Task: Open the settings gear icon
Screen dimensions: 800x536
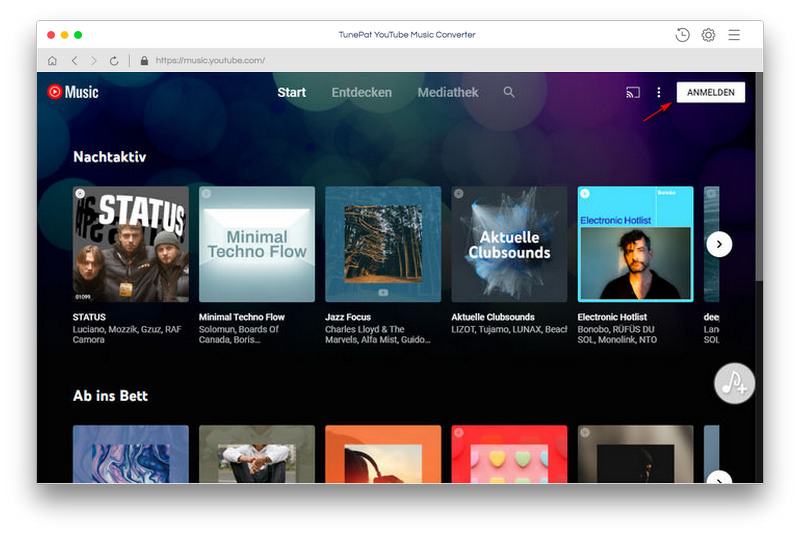Action: click(708, 35)
